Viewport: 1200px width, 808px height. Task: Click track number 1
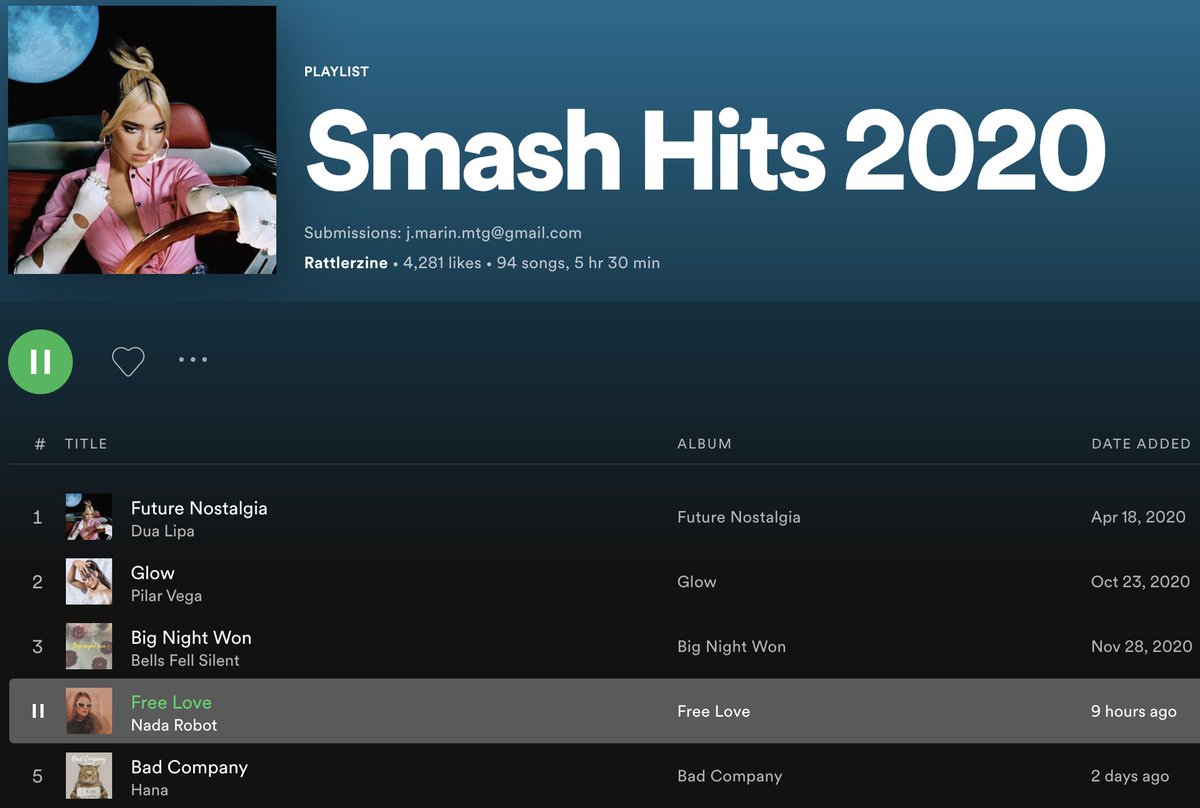38,517
